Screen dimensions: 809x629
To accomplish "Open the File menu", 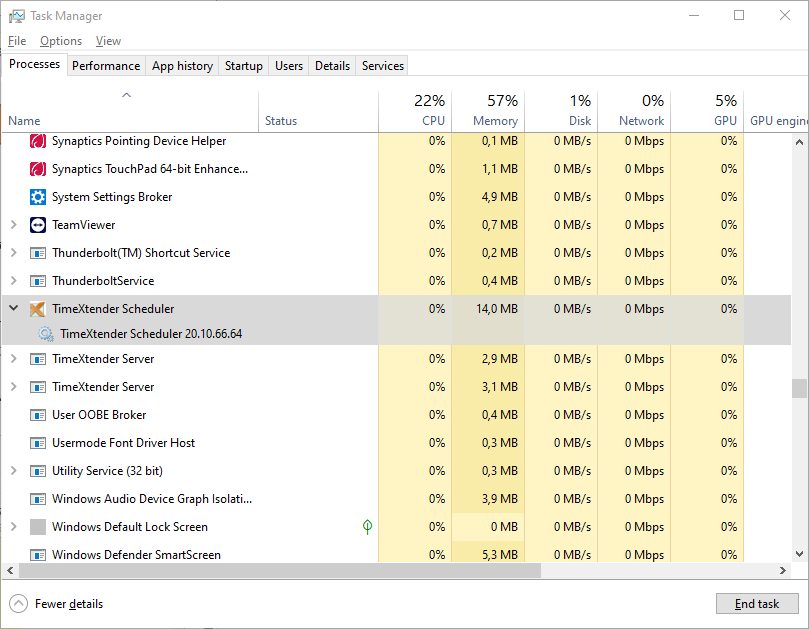I will [x=17, y=41].
